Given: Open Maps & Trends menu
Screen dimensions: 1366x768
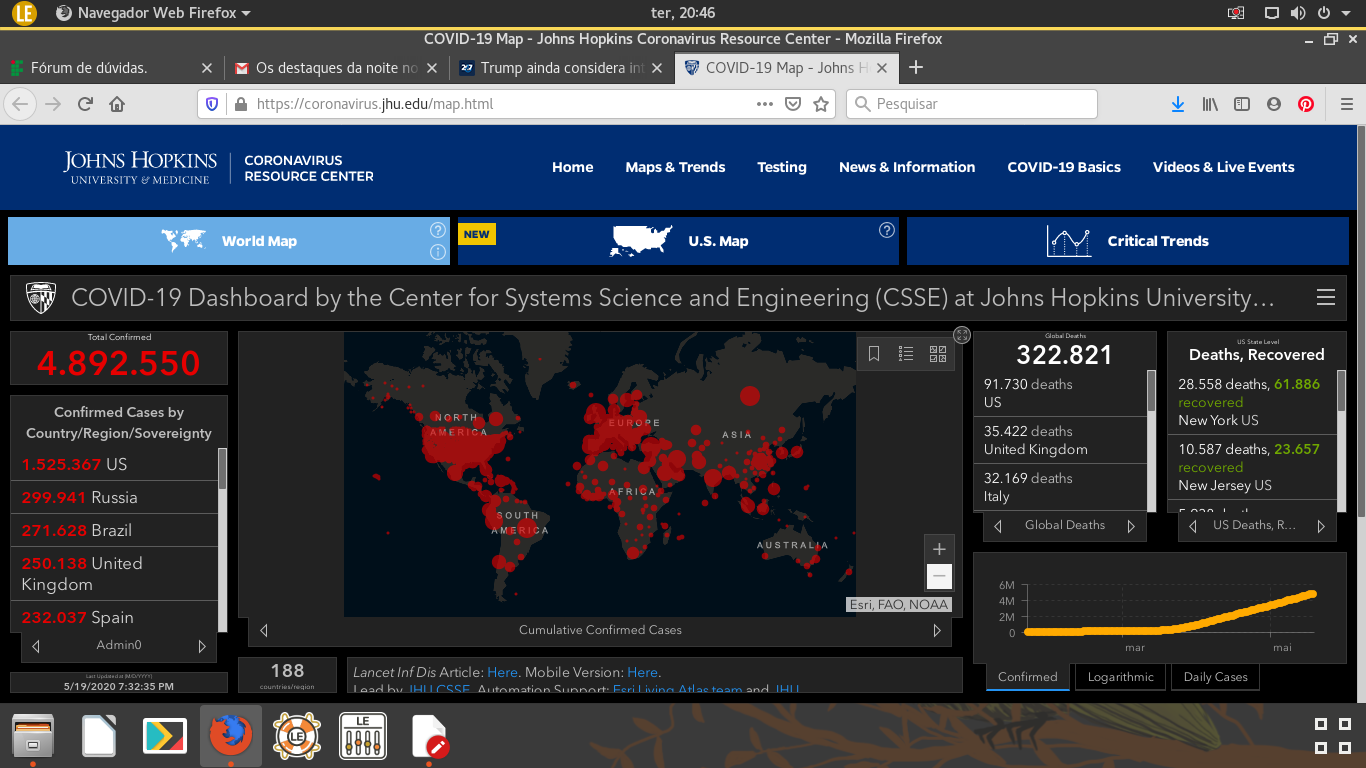Looking at the screenshot, I should [x=675, y=167].
